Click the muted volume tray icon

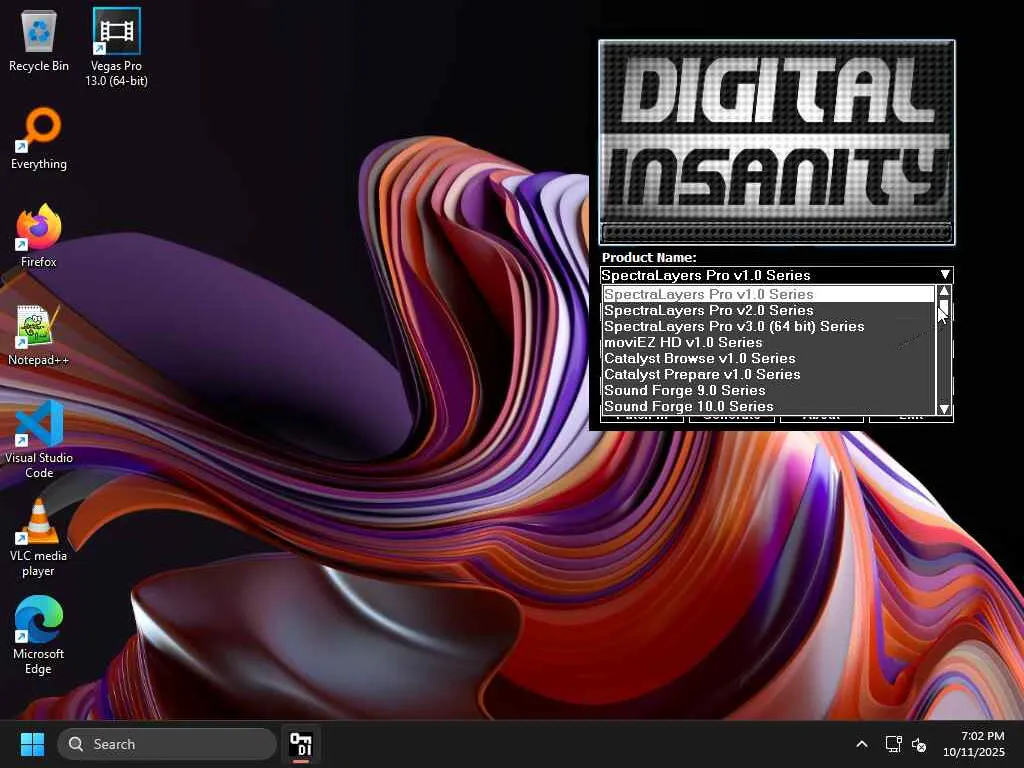(919, 744)
